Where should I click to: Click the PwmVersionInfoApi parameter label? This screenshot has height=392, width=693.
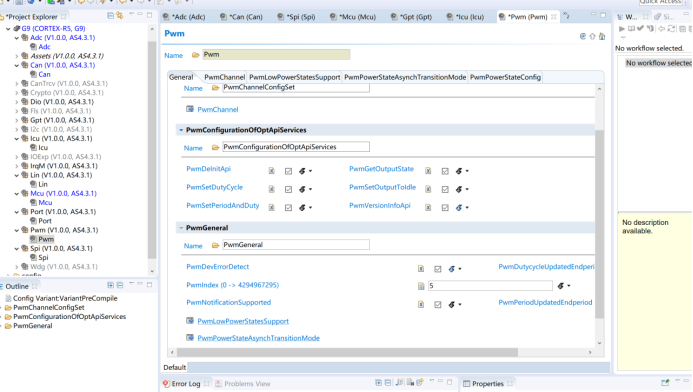[380, 206]
